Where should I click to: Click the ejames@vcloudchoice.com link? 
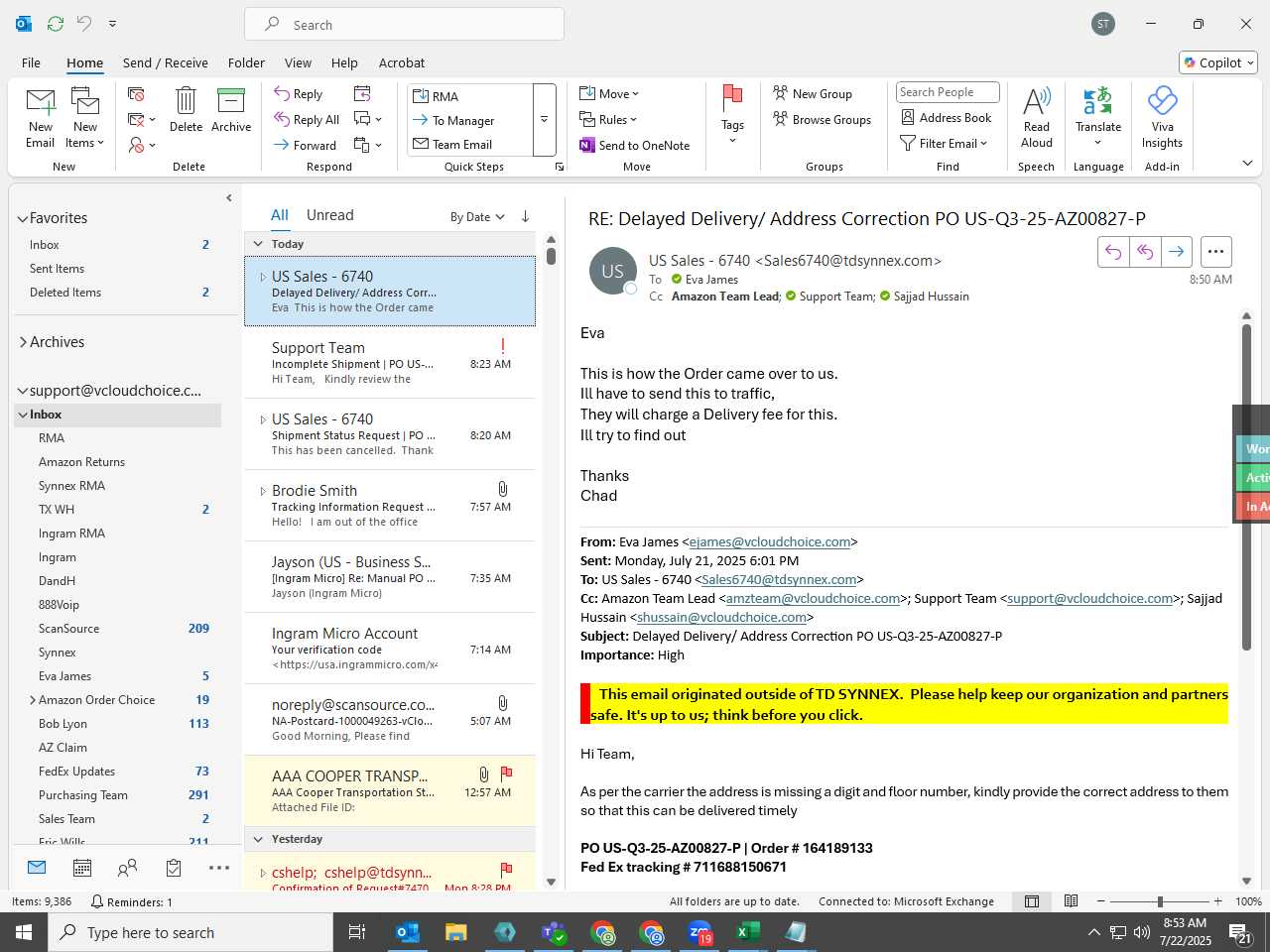click(770, 542)
